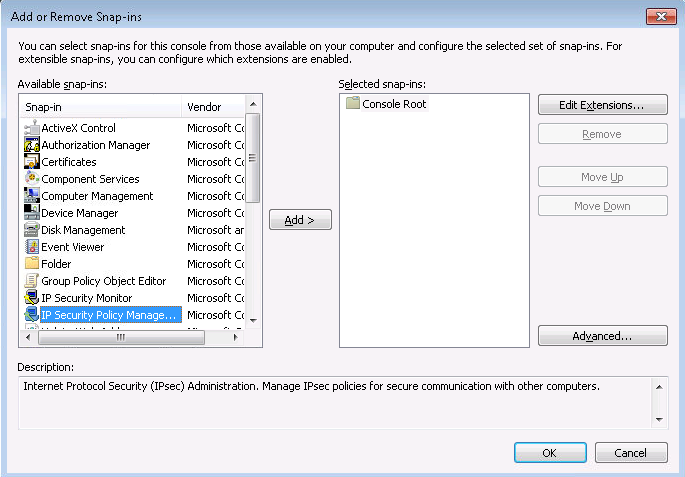
Task: Click the Computer Management icon
Action: (32, 196)
